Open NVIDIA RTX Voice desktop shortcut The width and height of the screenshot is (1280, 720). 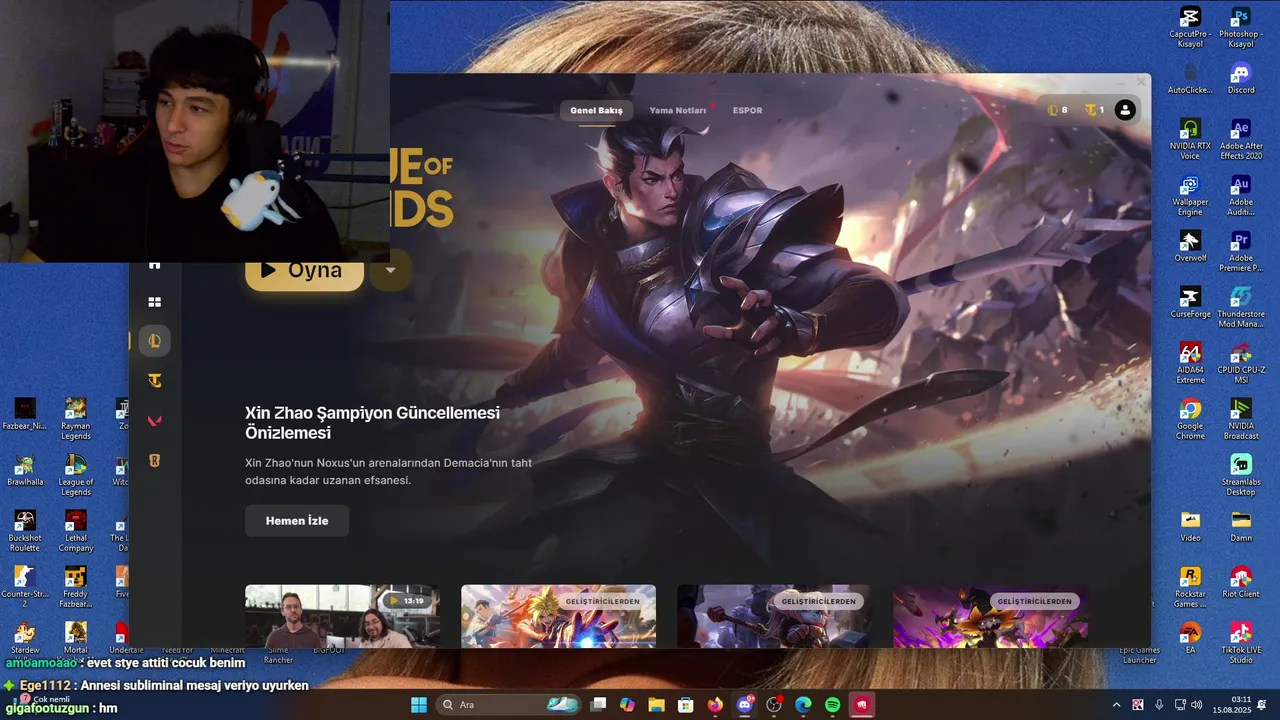1190,139
